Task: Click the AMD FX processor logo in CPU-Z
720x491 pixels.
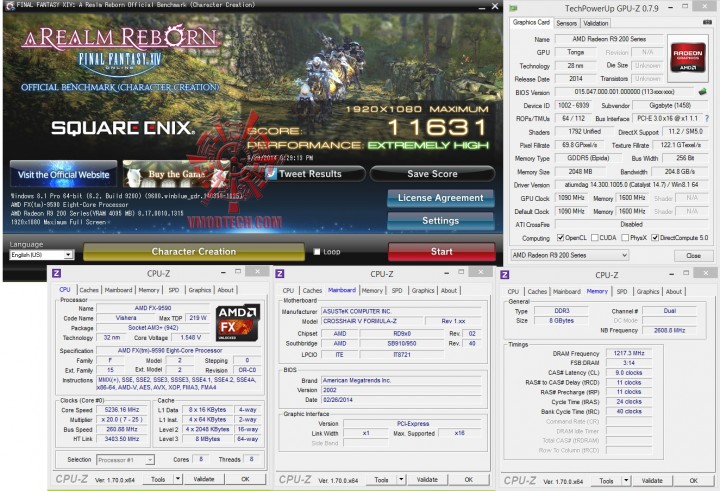Action: pyautogui.click(x=237, y=322)
